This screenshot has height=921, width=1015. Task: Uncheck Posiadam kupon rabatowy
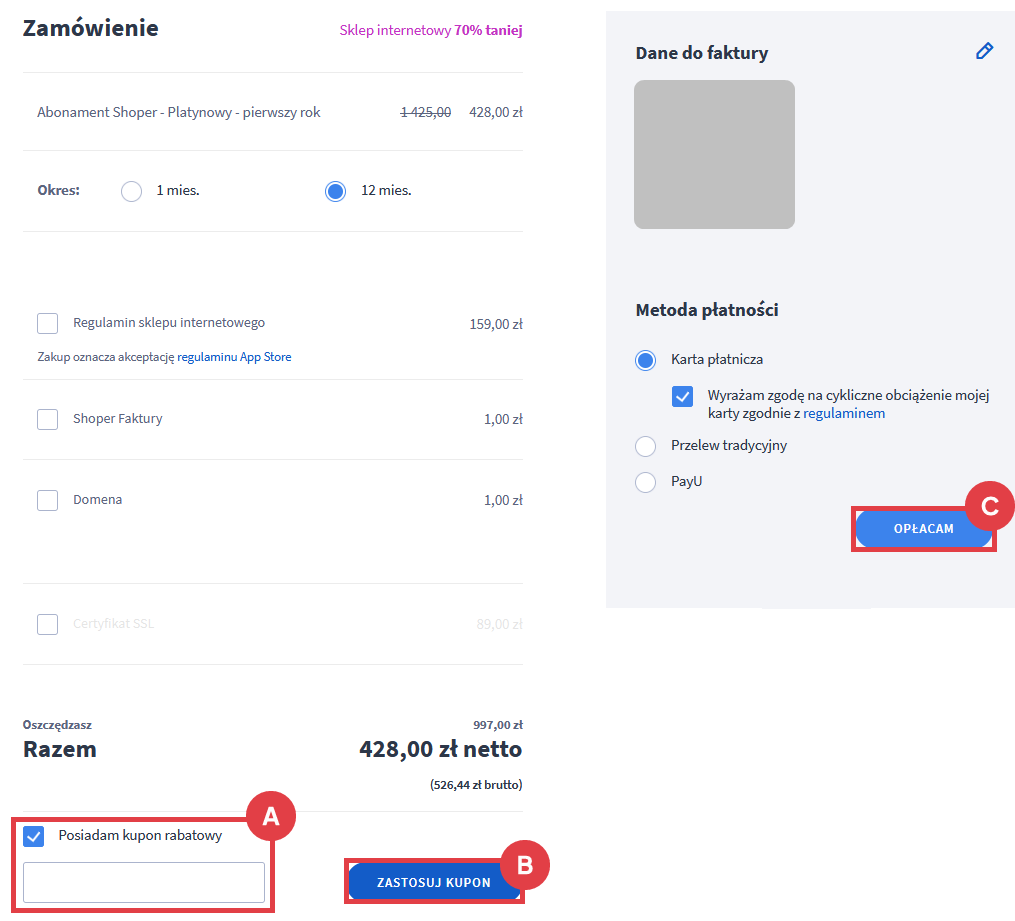point(34,836)
